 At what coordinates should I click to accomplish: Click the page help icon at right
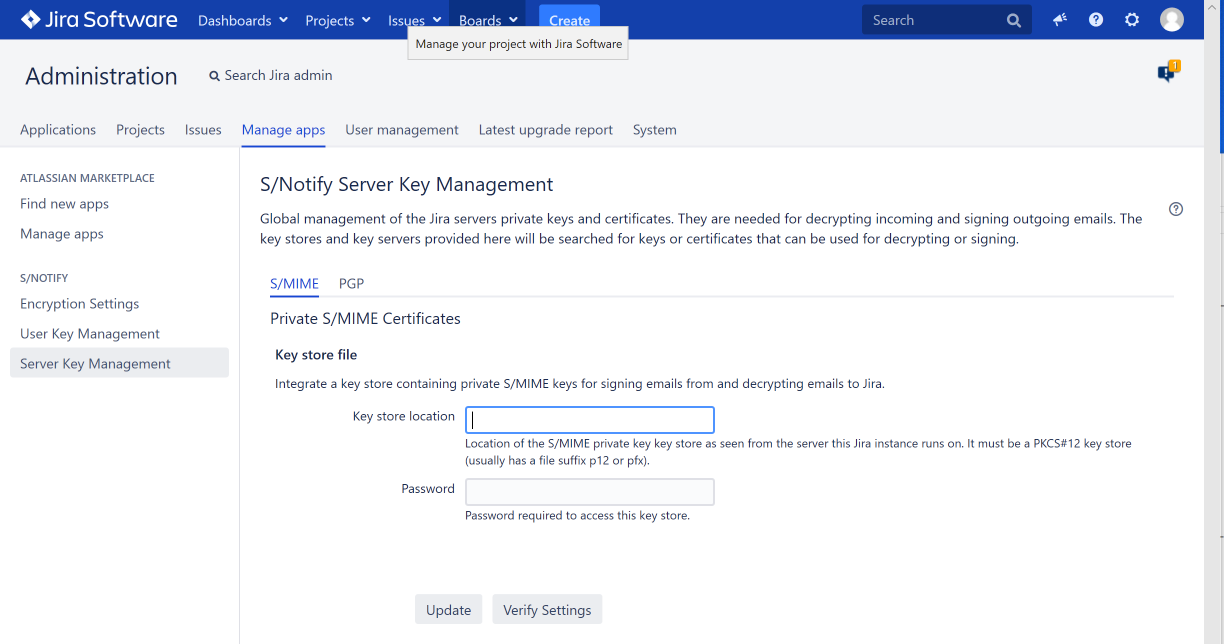pos(1176,209)
